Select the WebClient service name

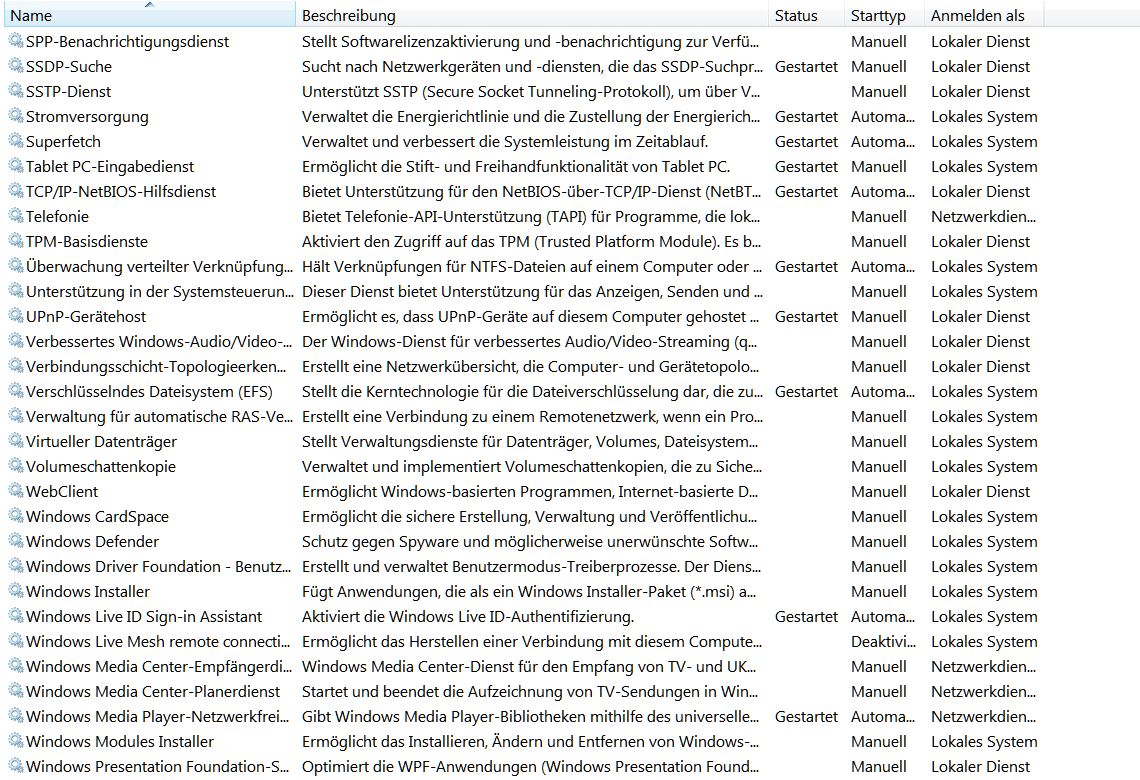[x=62, y=491]
